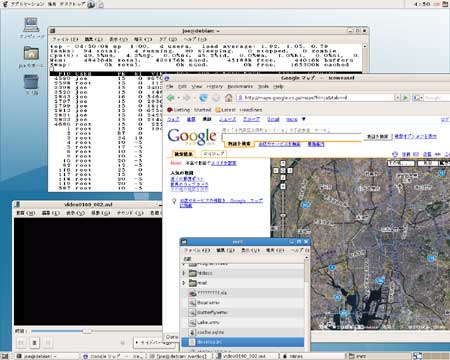Click the show desktop button in taskbar
Viewport: 450px width, 360px height.
pos(5,356)
